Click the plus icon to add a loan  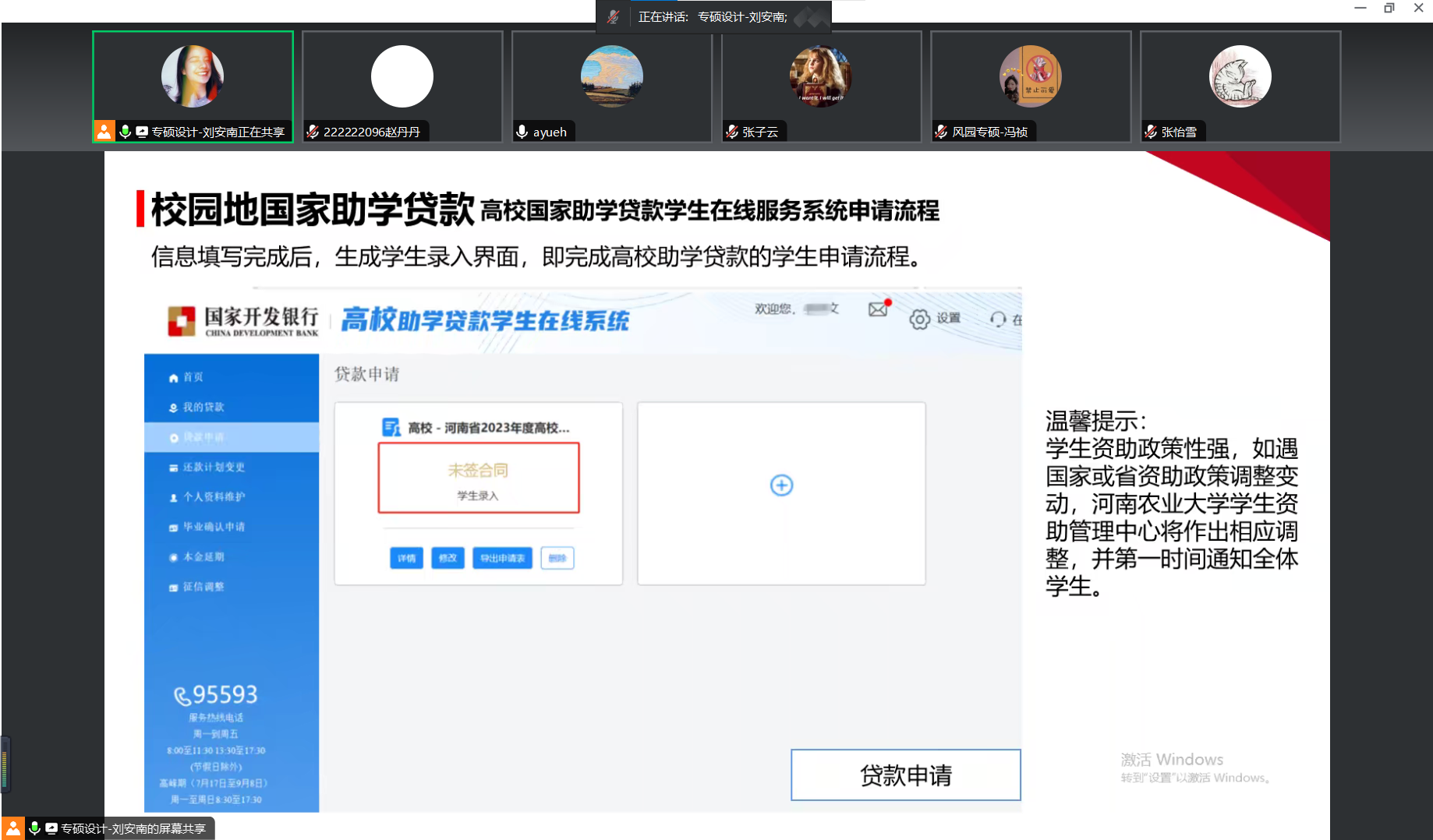tap(781, 485)
